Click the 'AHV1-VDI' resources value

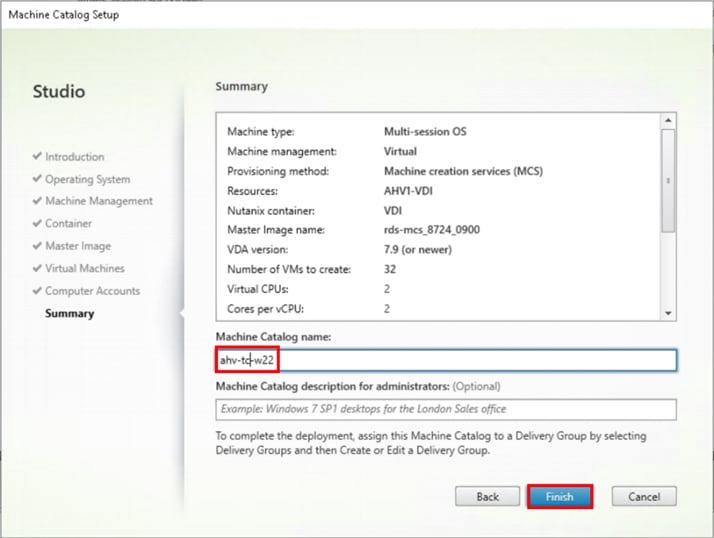point(408,191)
